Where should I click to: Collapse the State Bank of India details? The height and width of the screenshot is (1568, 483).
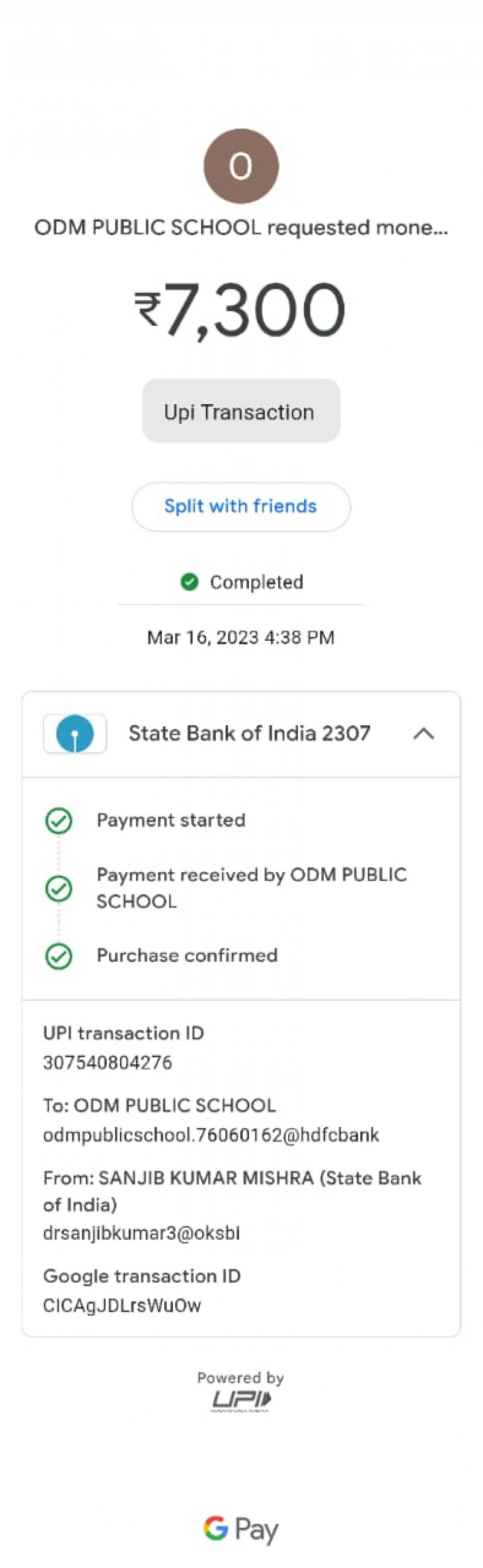[x=423, y=734]
